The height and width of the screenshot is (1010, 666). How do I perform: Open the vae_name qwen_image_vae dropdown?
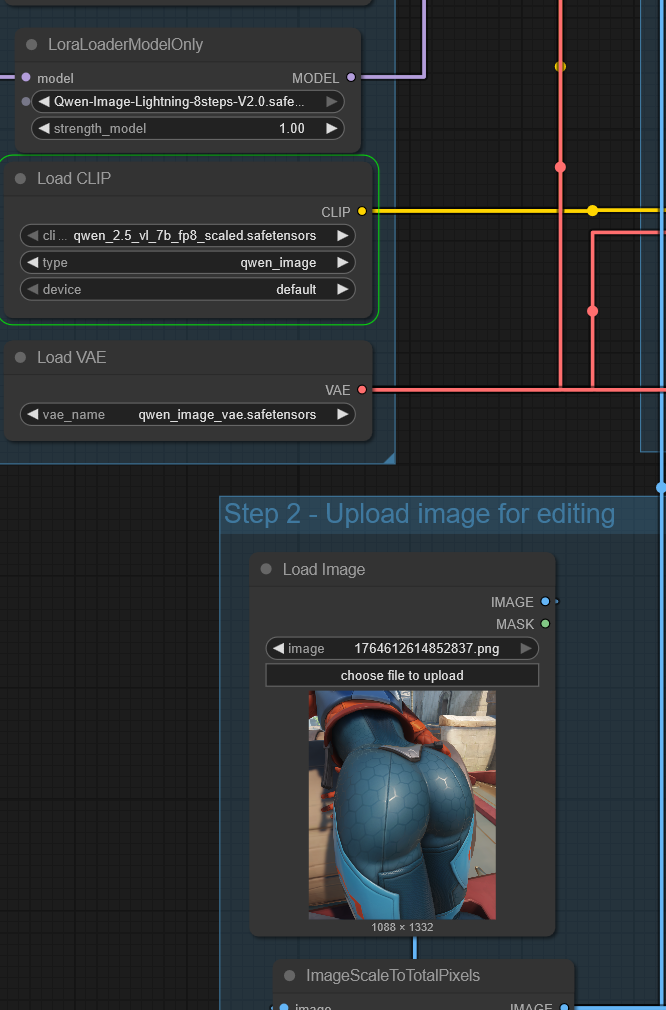187,414
